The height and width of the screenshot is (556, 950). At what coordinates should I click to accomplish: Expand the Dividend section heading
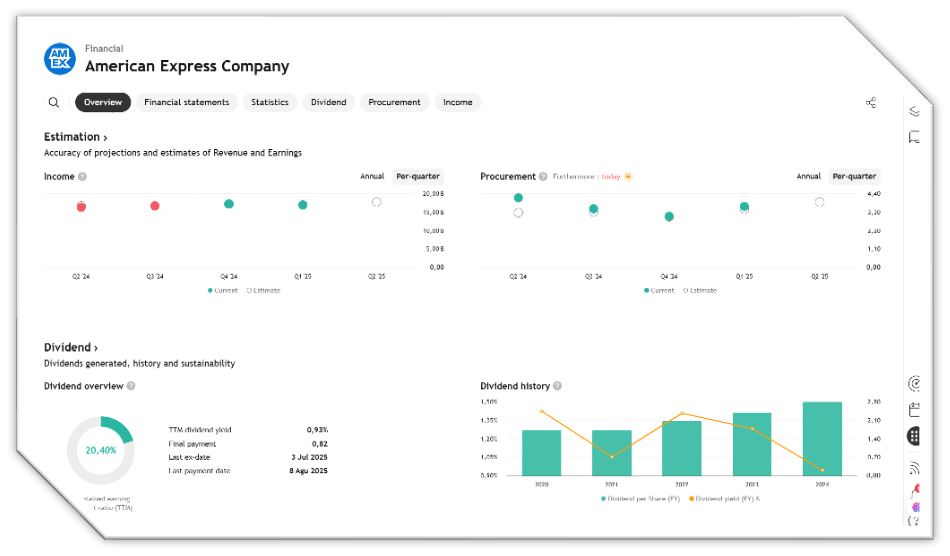(x=70, y=348)
